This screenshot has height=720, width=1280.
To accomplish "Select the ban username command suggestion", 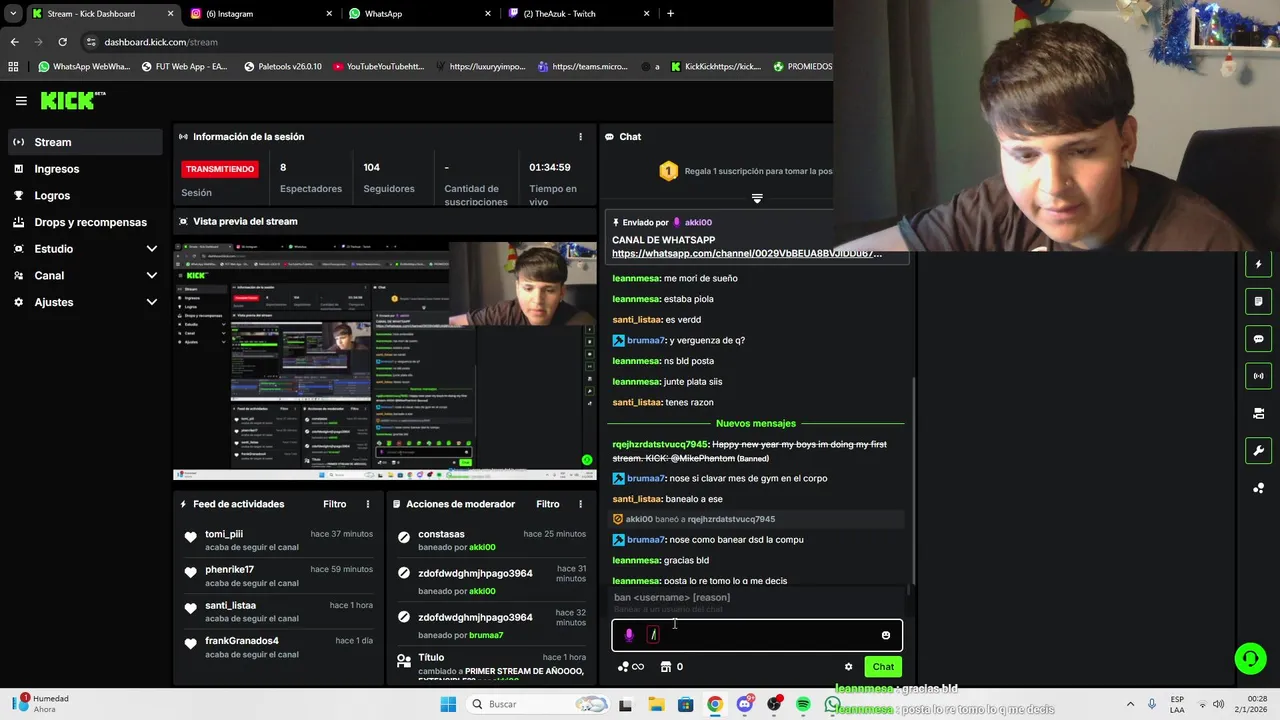I will [x=757, y=603].
